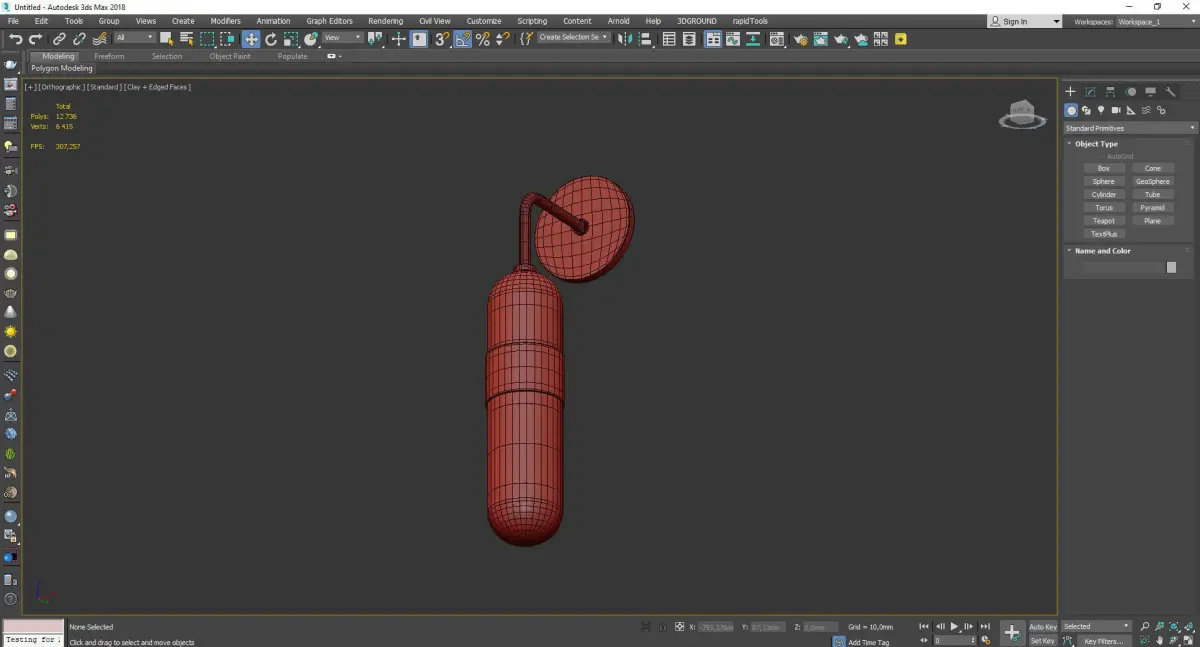The width and height of the screenshot is (1200, 647).
Task: Jump to the animation start frame
Action: click(924, 626)
